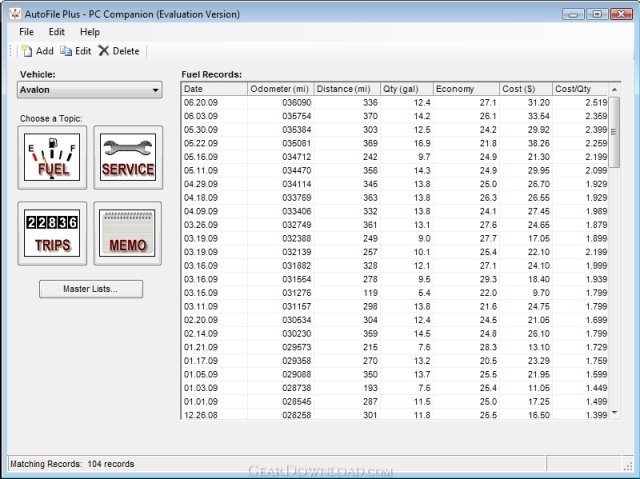Viewport: 640px width, 479px height.
Task: Select the 01.05.09 fuel record
Action: point(395,375)
